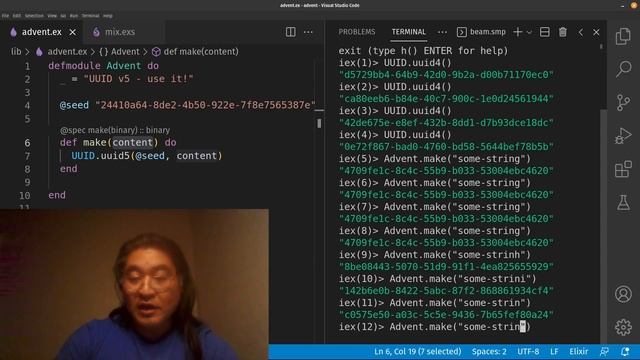
Task: Open the Run and Debug view
Action: click(x=623, y=136)
